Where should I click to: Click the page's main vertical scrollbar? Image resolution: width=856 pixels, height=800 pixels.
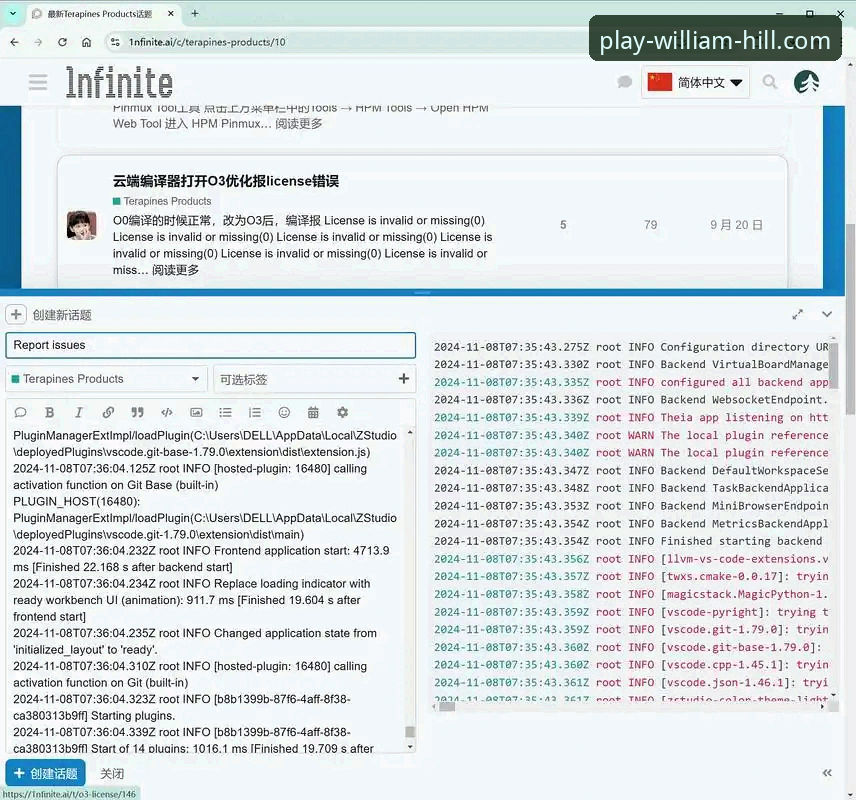pos(851,319)
